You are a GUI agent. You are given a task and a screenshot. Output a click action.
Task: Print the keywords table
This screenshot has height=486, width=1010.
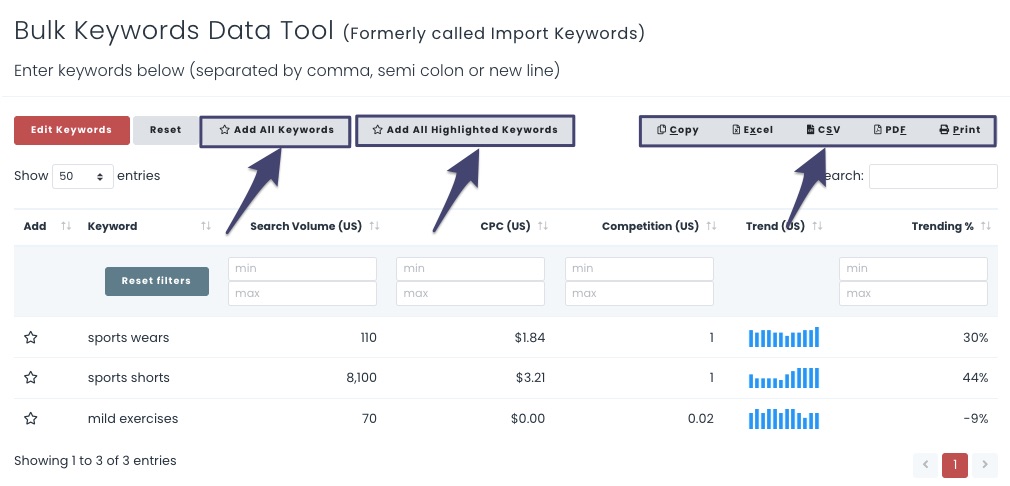(960, 130)
